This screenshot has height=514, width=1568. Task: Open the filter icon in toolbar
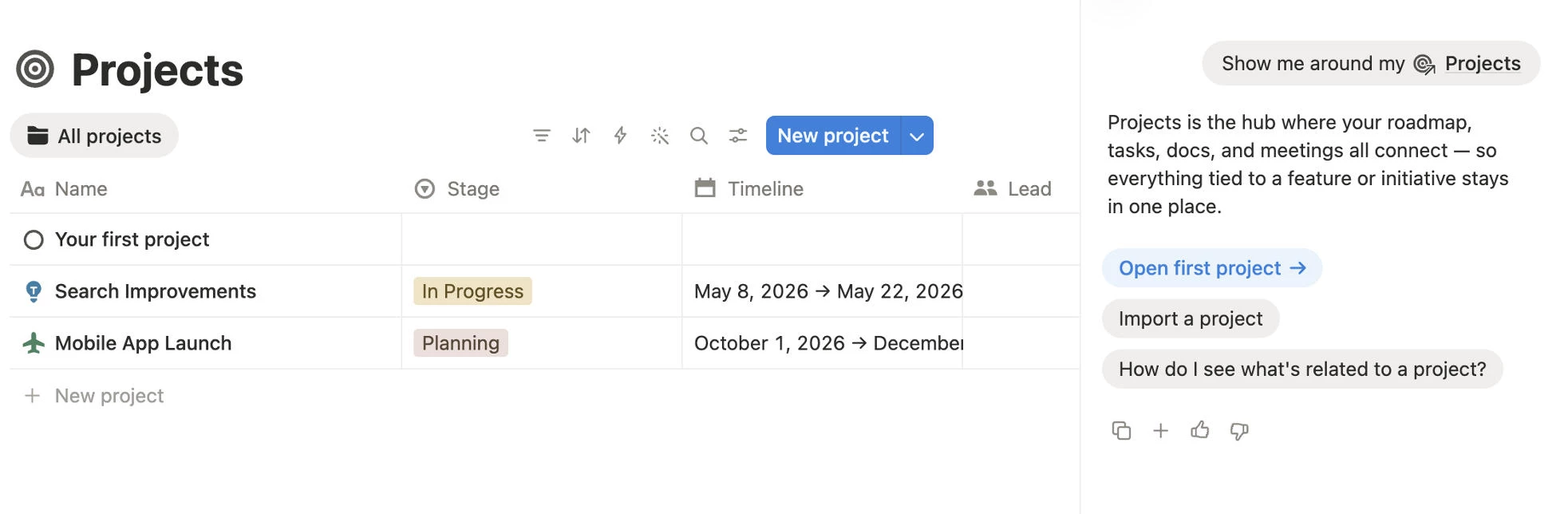coord(541,136)
